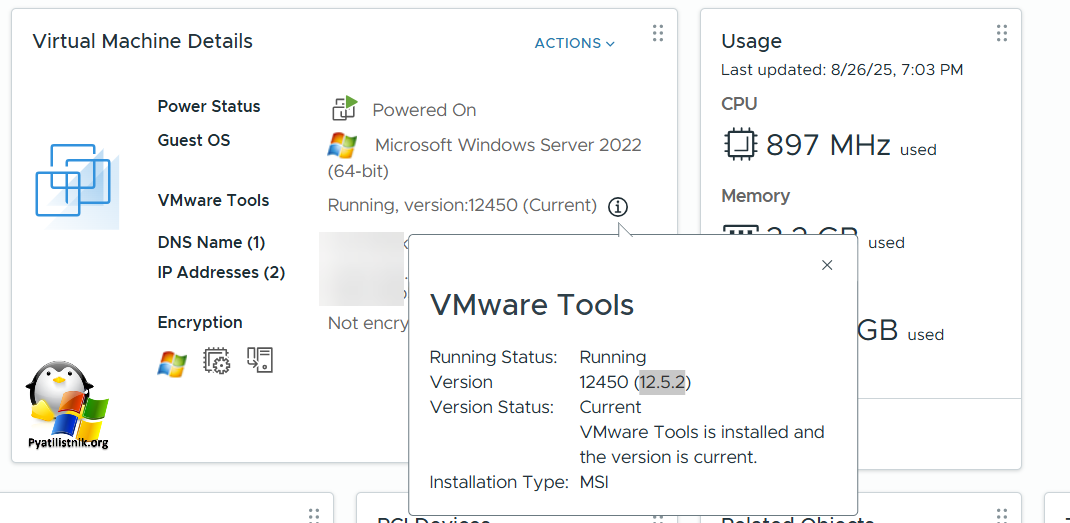Click the '897 MHz' CPU usage value
The width and height of the screenshot is (1070, 523).
coord(828,145)
